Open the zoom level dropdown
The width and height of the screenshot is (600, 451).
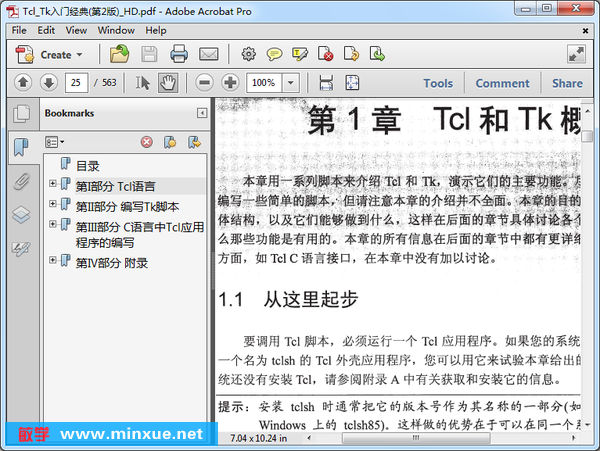click(x=291, y=83)
